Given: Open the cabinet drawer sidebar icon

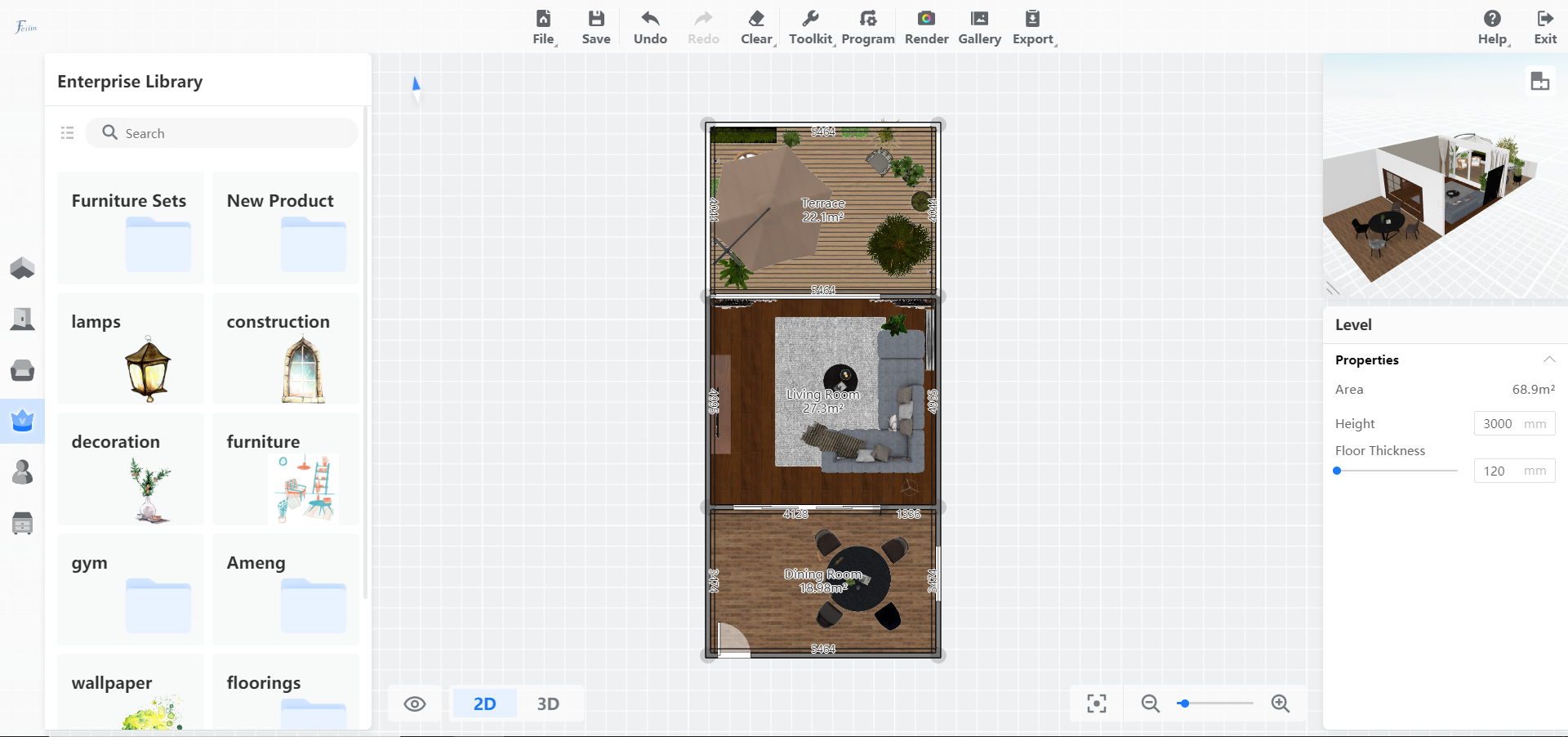Looking at the screenshot, I should pos(22,523).
